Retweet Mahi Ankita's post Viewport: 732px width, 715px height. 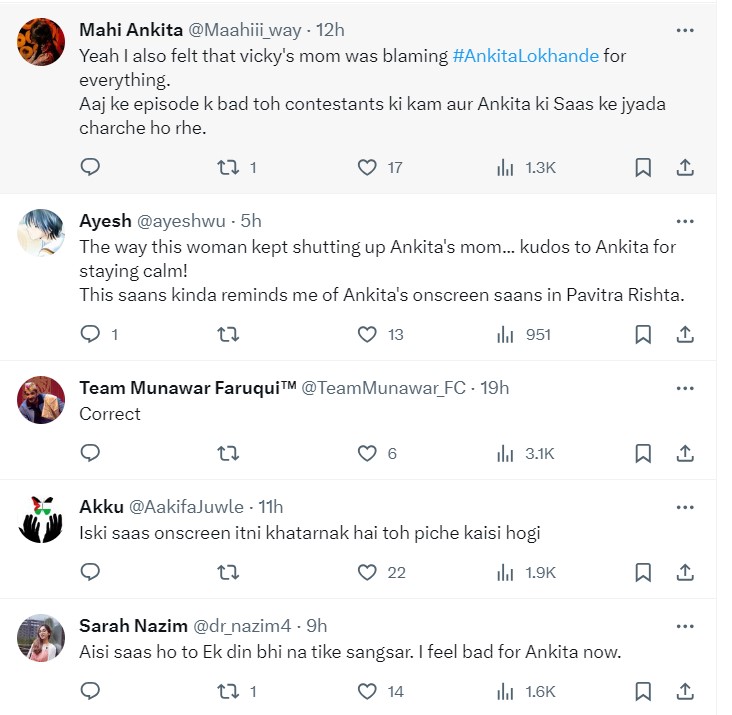tap(228, 168)
